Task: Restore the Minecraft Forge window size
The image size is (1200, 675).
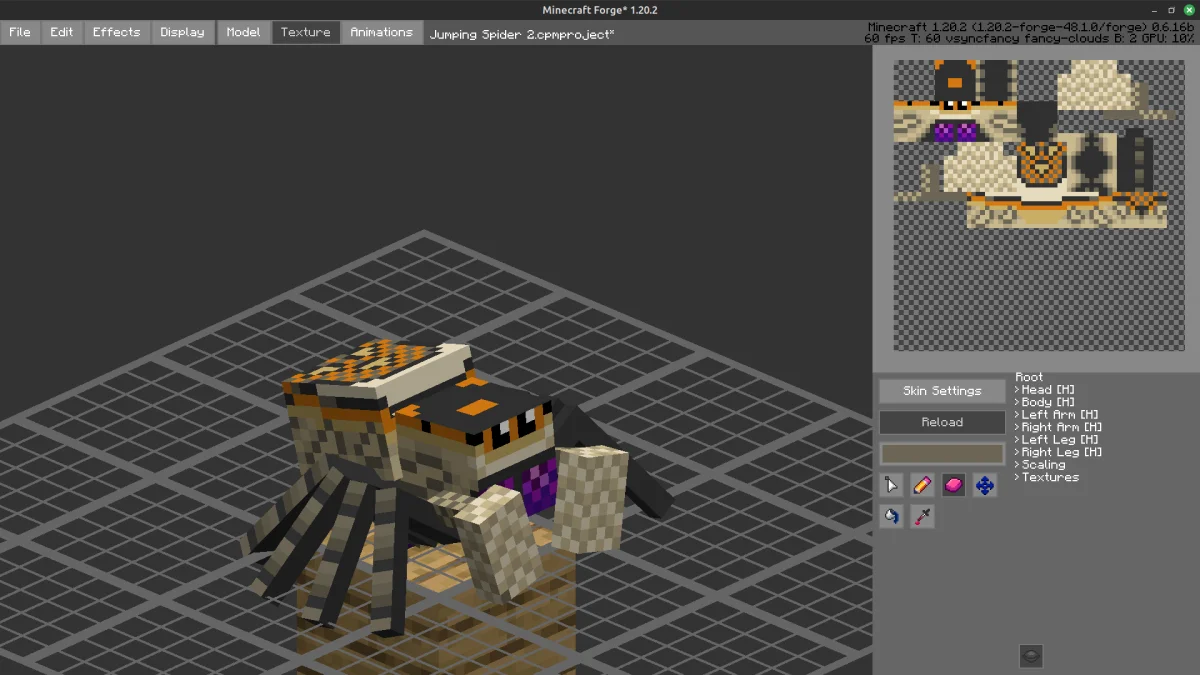Action: pyautogui.click(x=1171, y=10)
